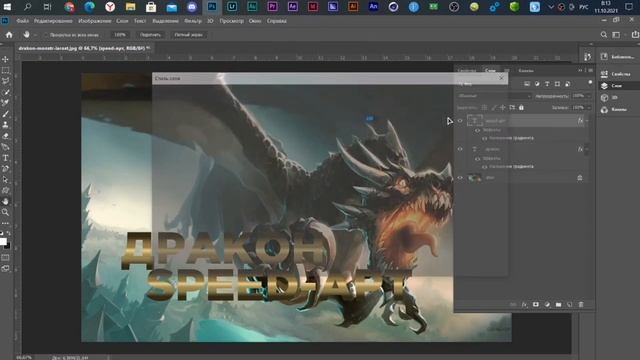Image resolution: width=640 pixels, height=360 pixels.
Task: Open the workspace switcher icon
Action: (616, 35)
